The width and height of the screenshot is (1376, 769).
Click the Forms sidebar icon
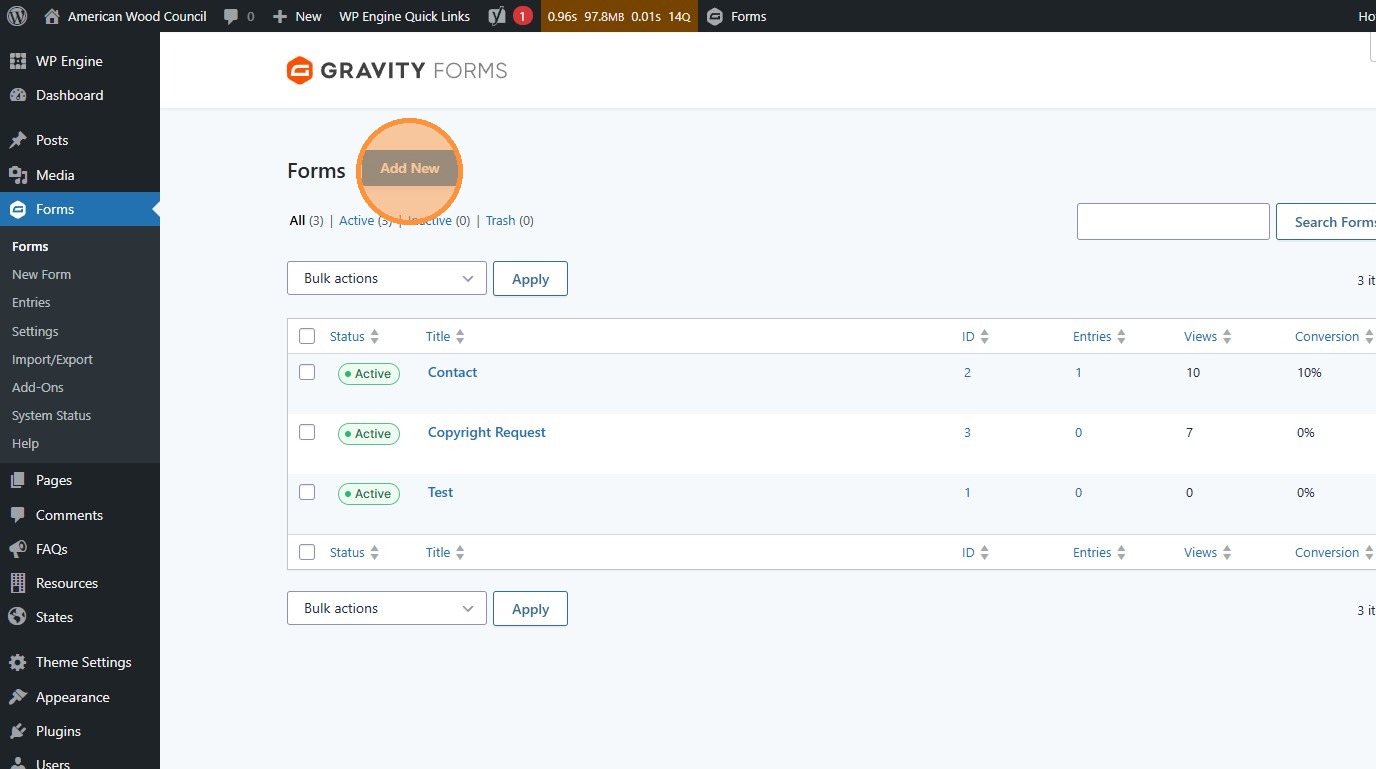(x=17, y=209)
